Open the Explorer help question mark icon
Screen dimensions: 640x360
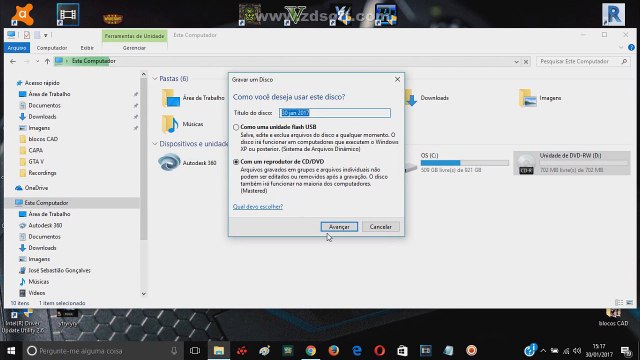coord(631,48)
